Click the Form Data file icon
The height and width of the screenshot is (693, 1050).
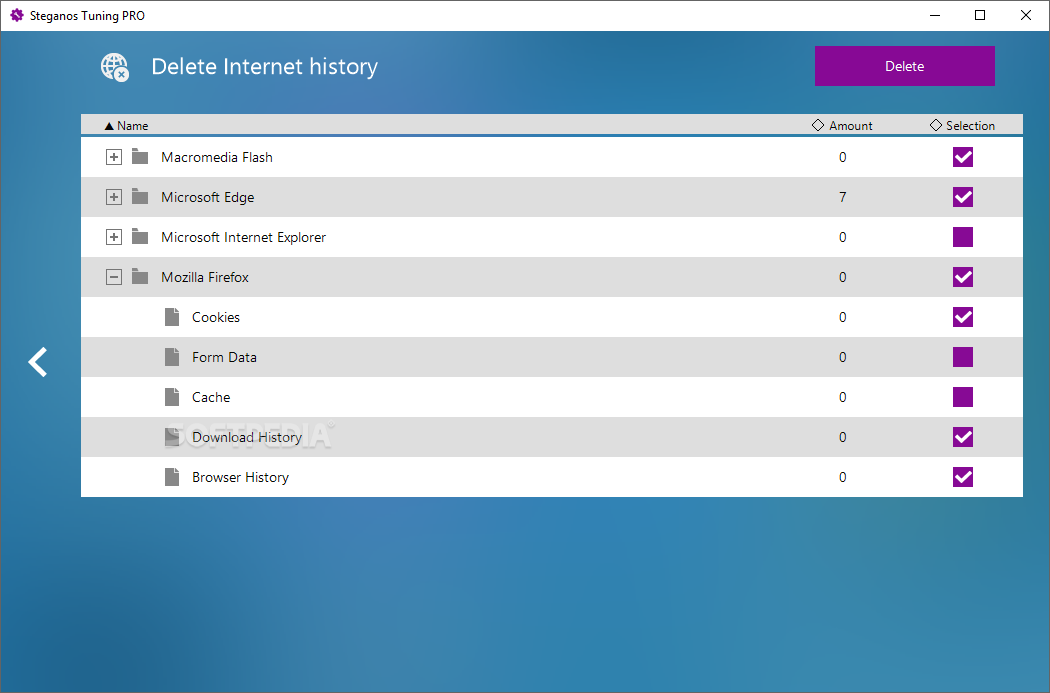172,357
